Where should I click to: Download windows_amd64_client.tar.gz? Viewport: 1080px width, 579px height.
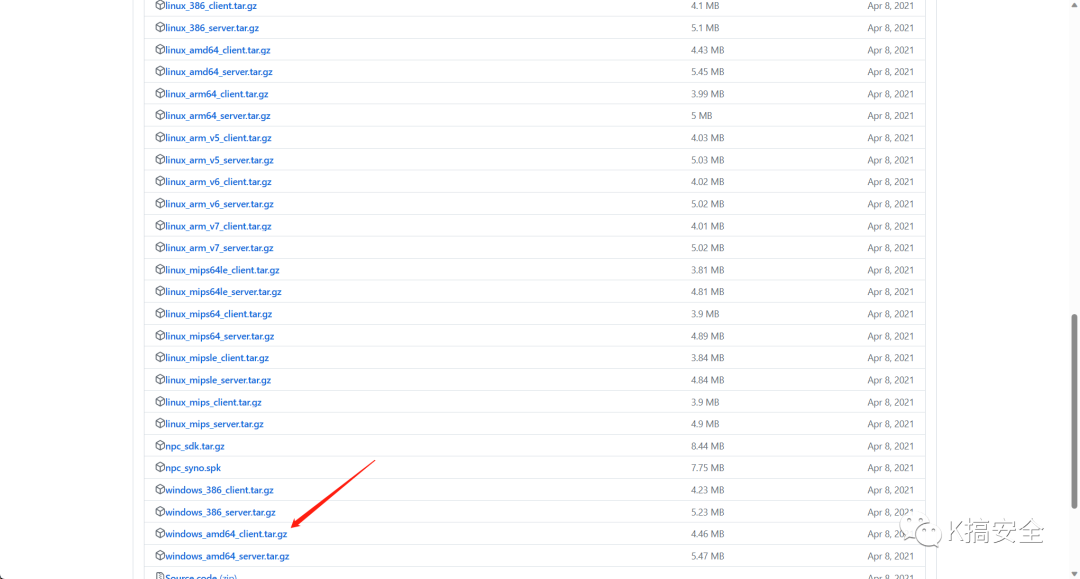pyautogui.click(x=227, y=534)
